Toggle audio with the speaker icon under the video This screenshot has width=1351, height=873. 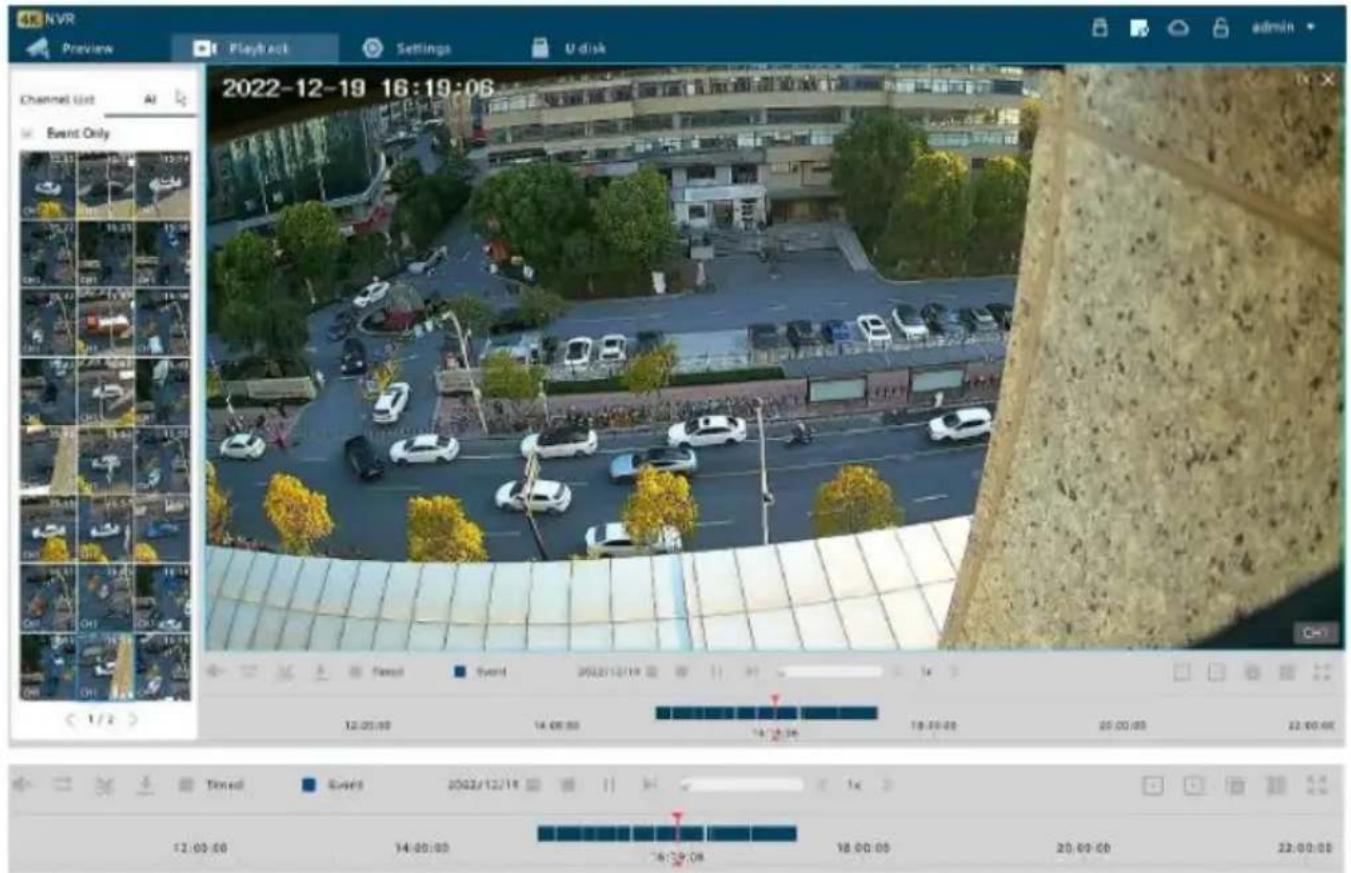click(217, 672)
